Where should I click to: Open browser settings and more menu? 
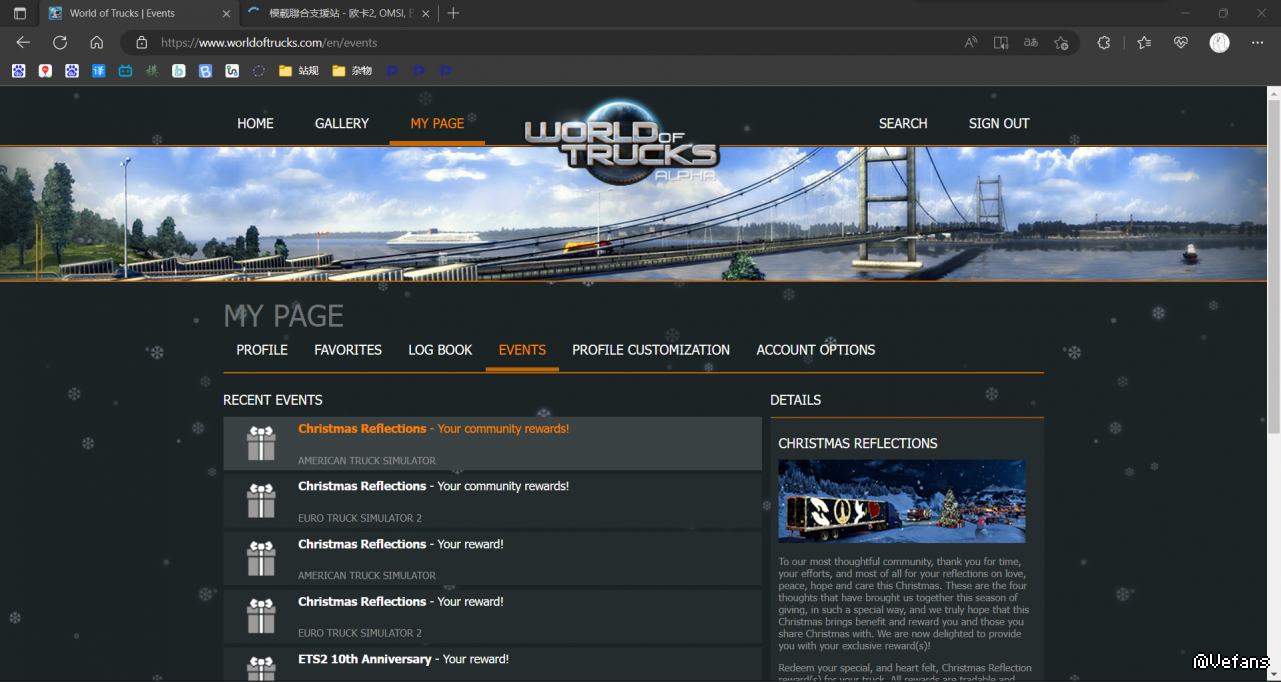tap(1254, 43)
